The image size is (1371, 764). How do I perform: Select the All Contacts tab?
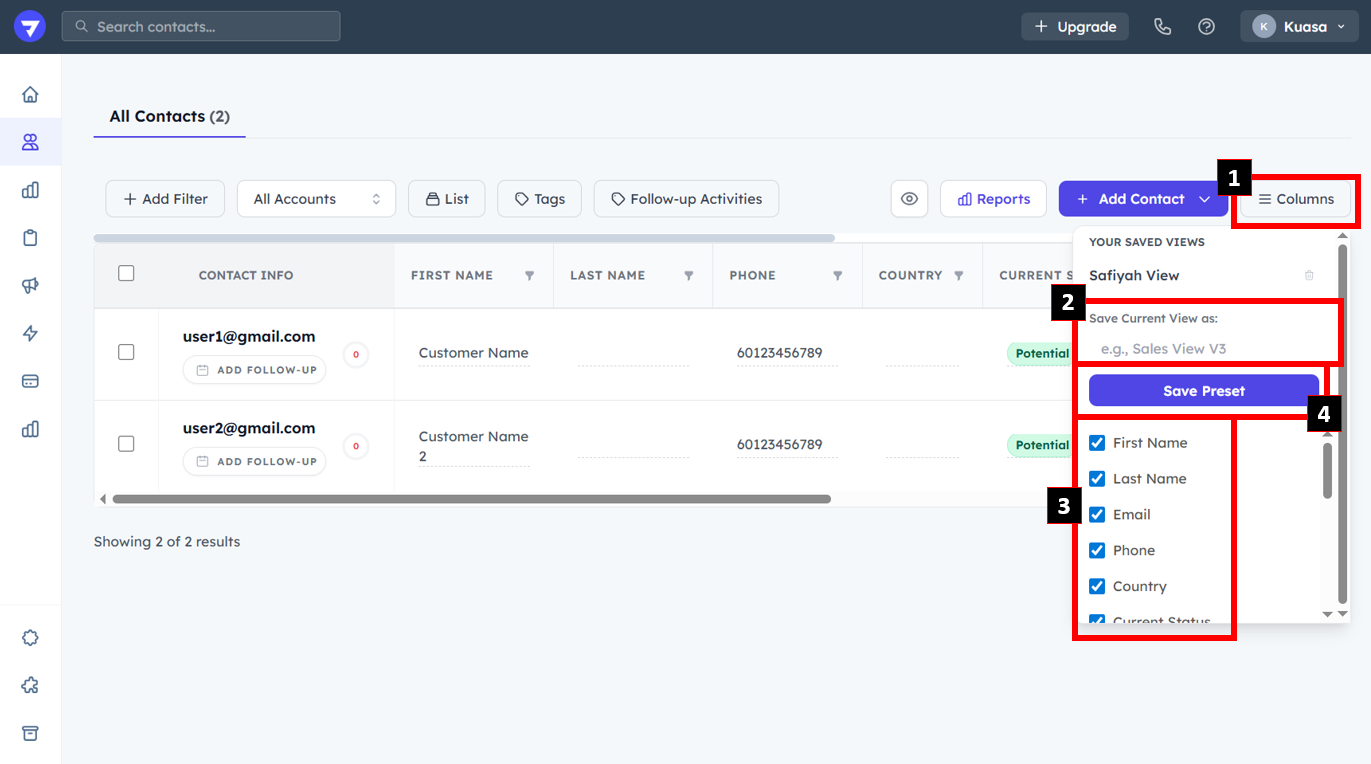click(x=169, y=117)
